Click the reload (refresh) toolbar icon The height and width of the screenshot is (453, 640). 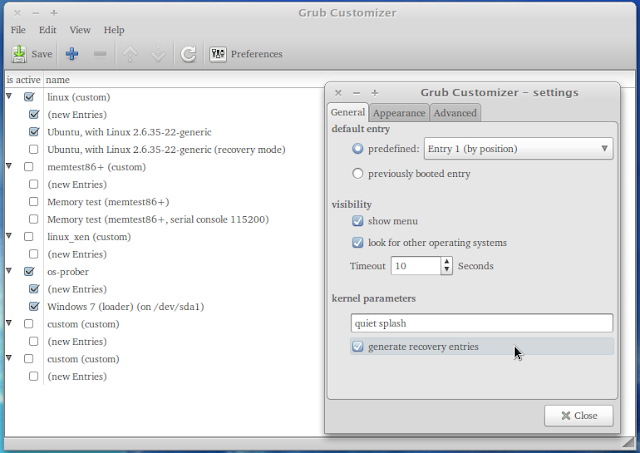[x=189, y=54]
